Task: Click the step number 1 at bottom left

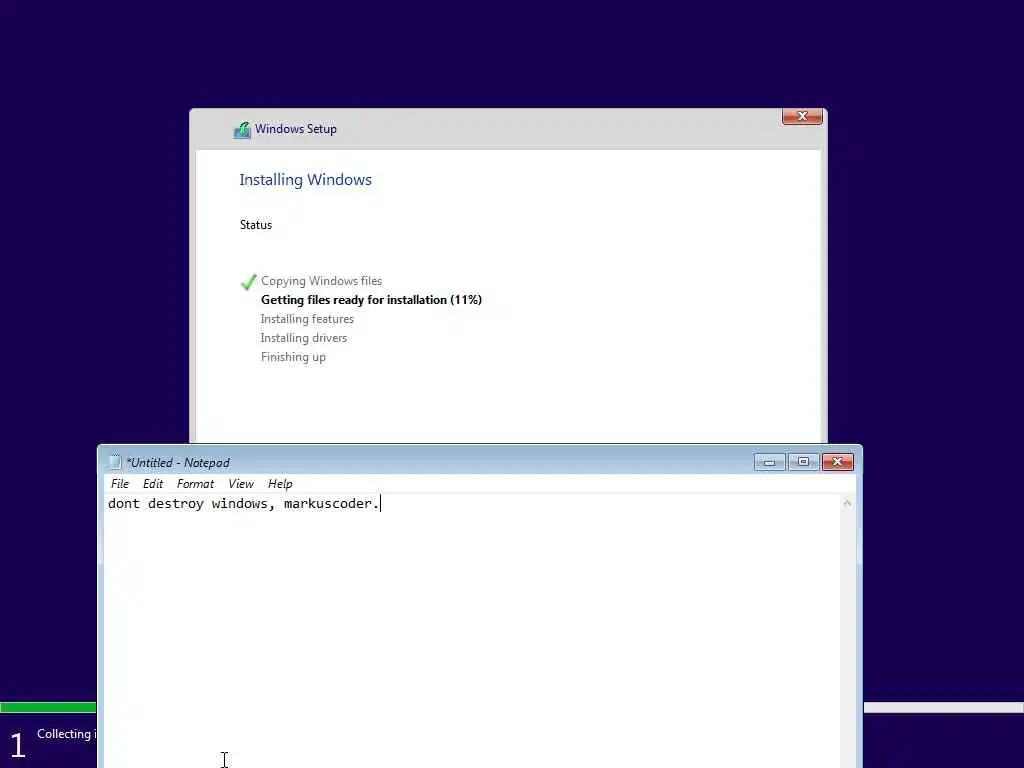Action: point(18,745)
